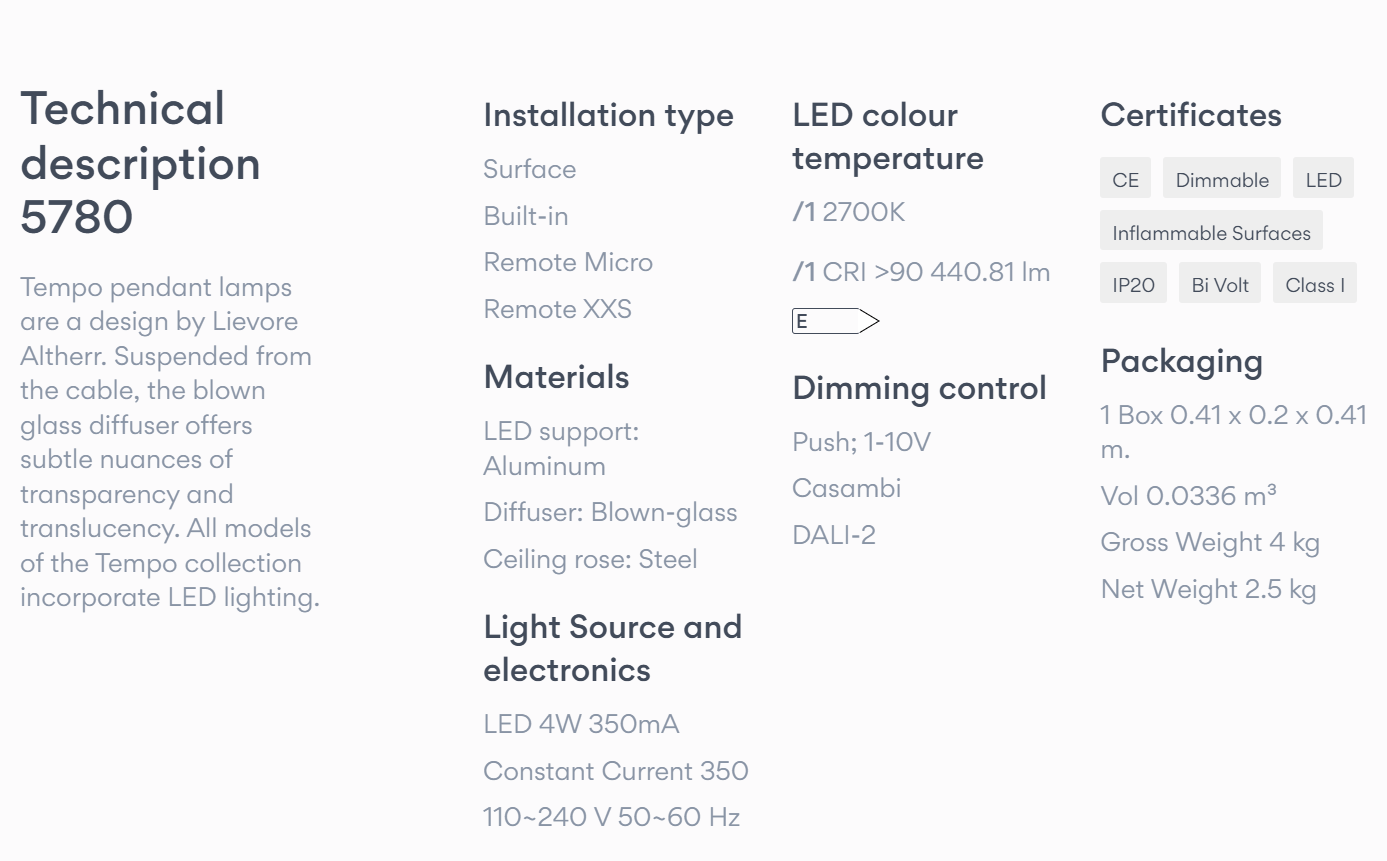Select the LED 4W 350mA specification

point(581,724)
